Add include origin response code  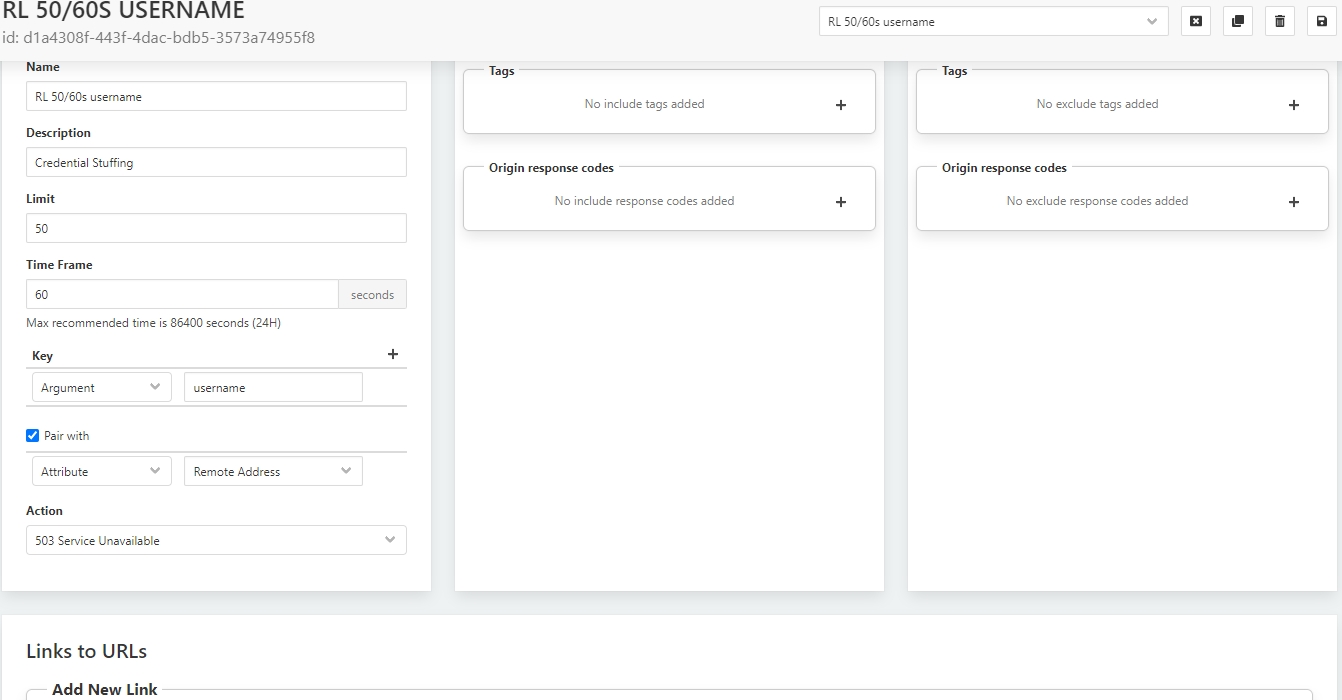[x=840, y=202]
